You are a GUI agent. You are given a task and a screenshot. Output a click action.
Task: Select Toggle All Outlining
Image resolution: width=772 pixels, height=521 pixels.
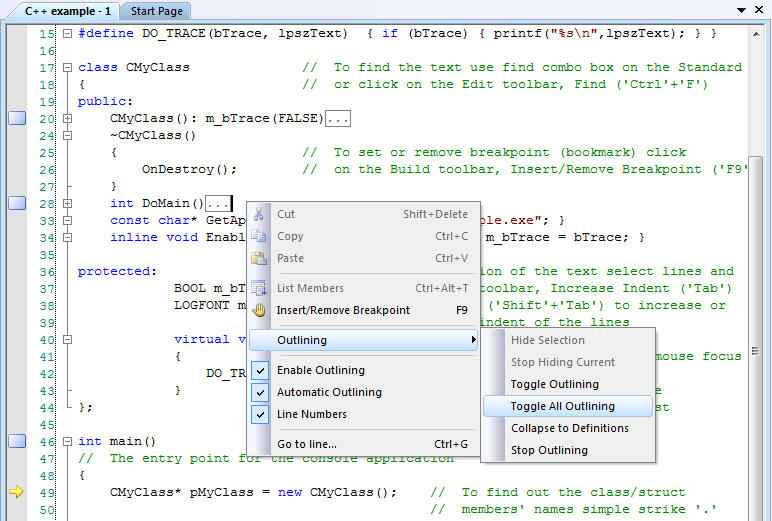click(568, 406)
